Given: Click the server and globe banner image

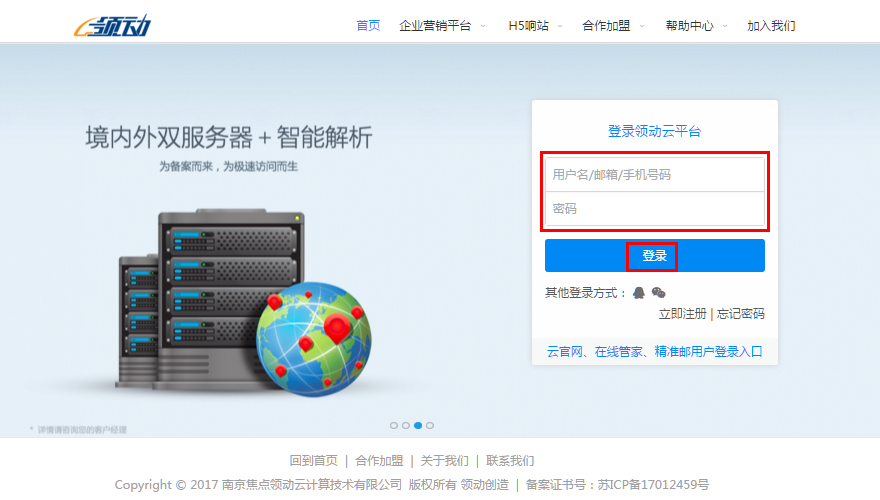Looking at the screenshot, I should 244,303.
